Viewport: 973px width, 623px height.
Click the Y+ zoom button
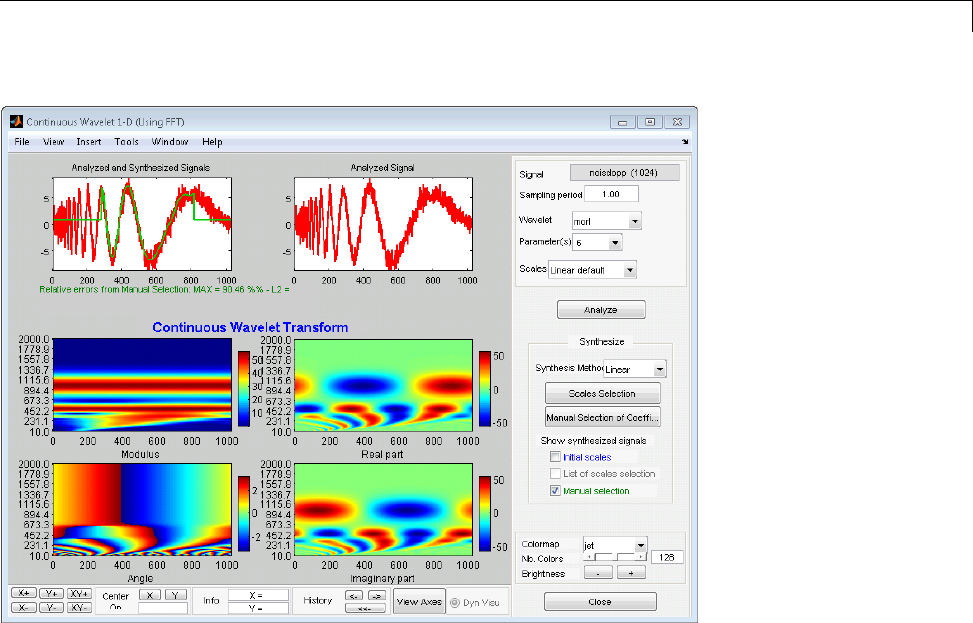52,593
